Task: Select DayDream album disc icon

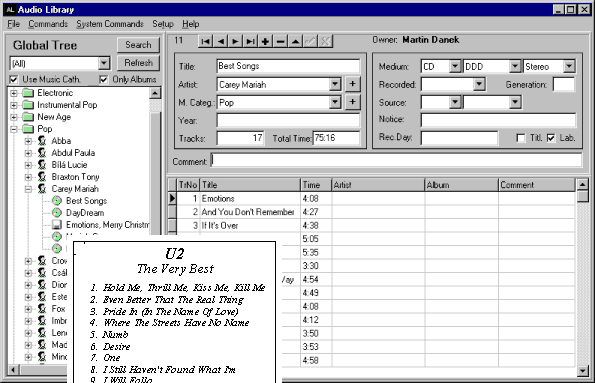Action: [57, 213]
